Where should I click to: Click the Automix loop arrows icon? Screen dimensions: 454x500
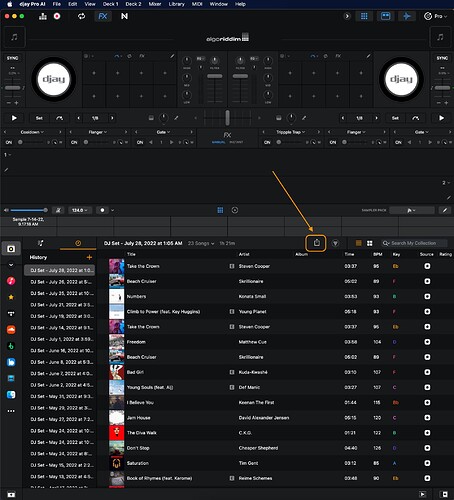pos(81,16)
